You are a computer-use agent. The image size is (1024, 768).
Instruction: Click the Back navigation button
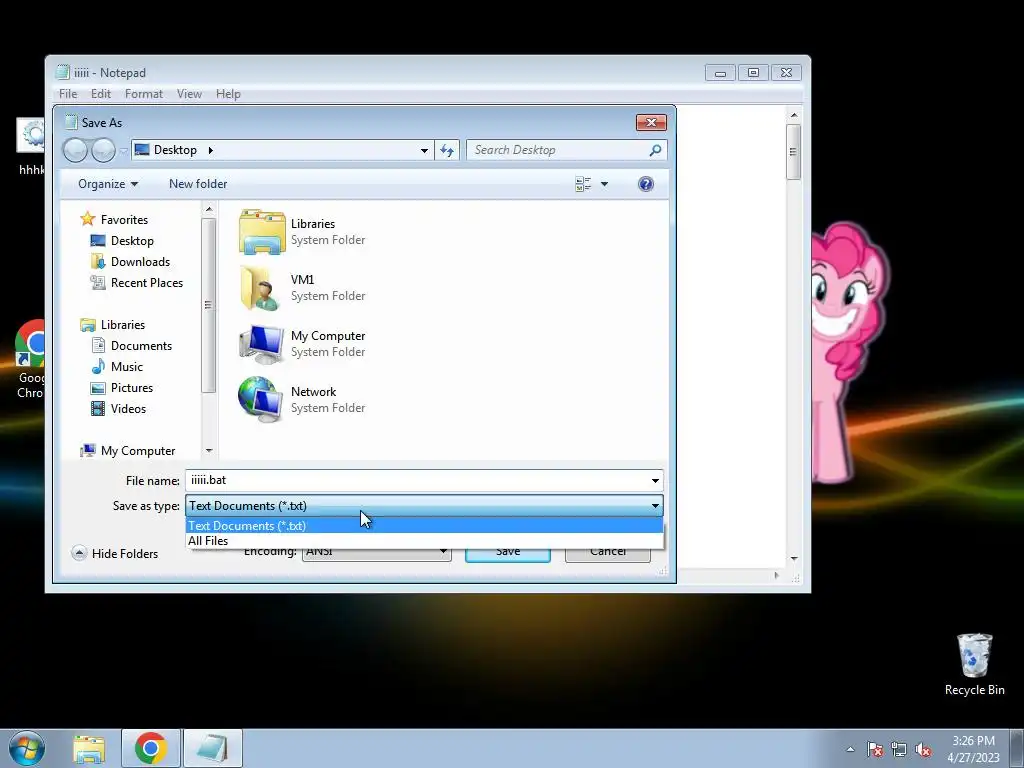point(76,150)
